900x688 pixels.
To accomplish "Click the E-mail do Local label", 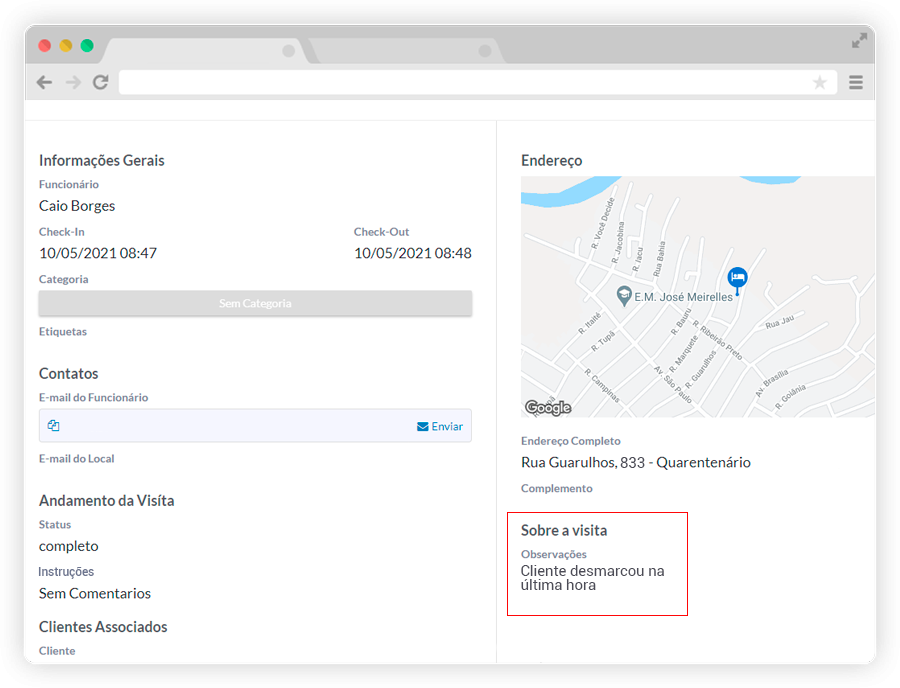I will tap(76, 458).
